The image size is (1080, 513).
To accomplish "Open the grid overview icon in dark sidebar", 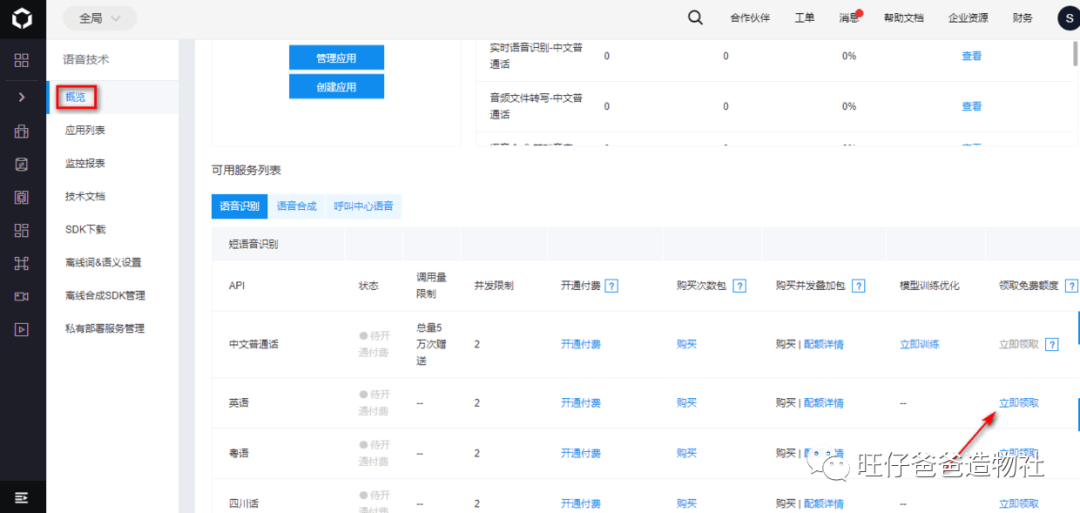I will pos(22,60).
